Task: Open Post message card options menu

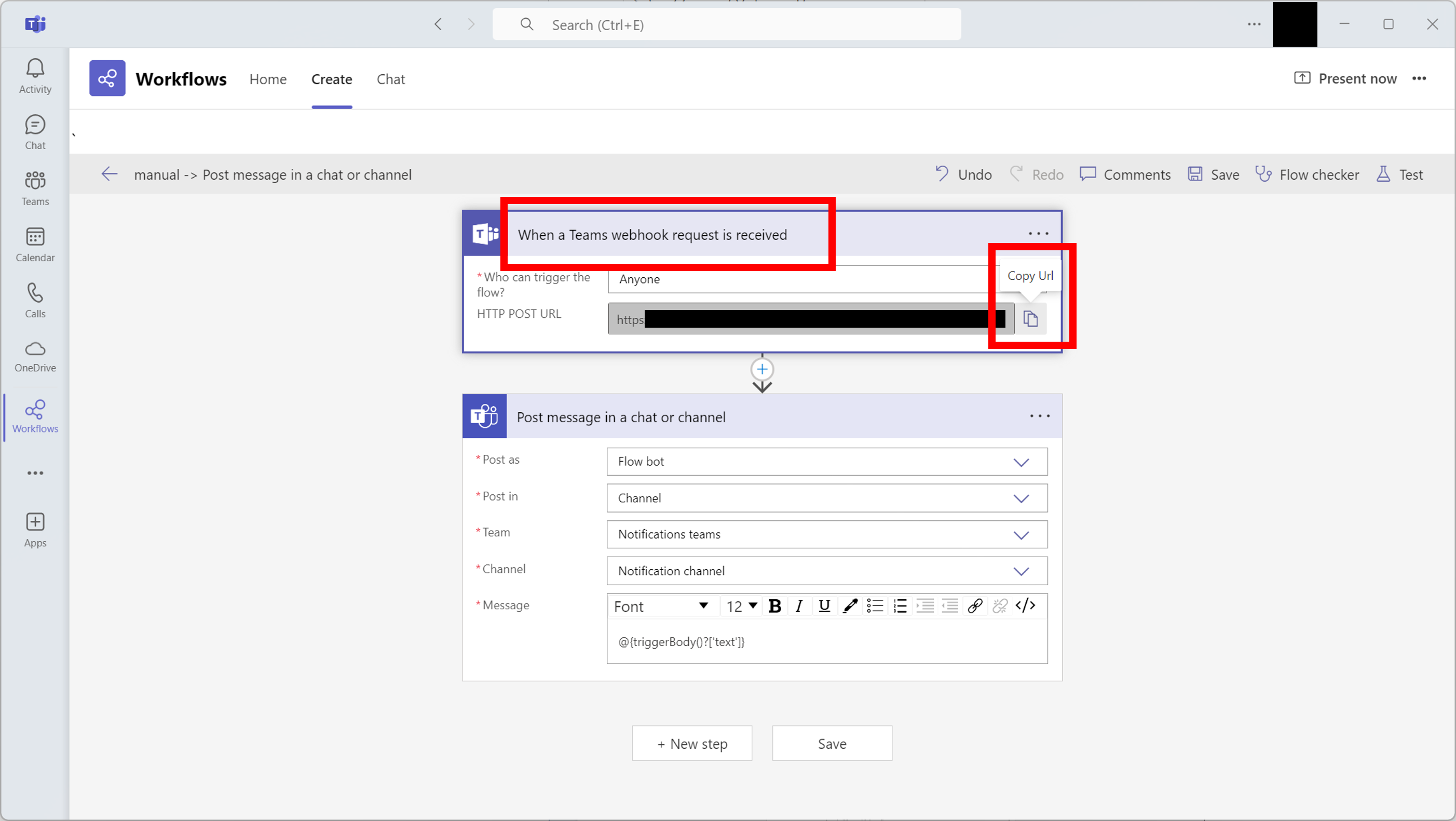Action: [1039, 416]
